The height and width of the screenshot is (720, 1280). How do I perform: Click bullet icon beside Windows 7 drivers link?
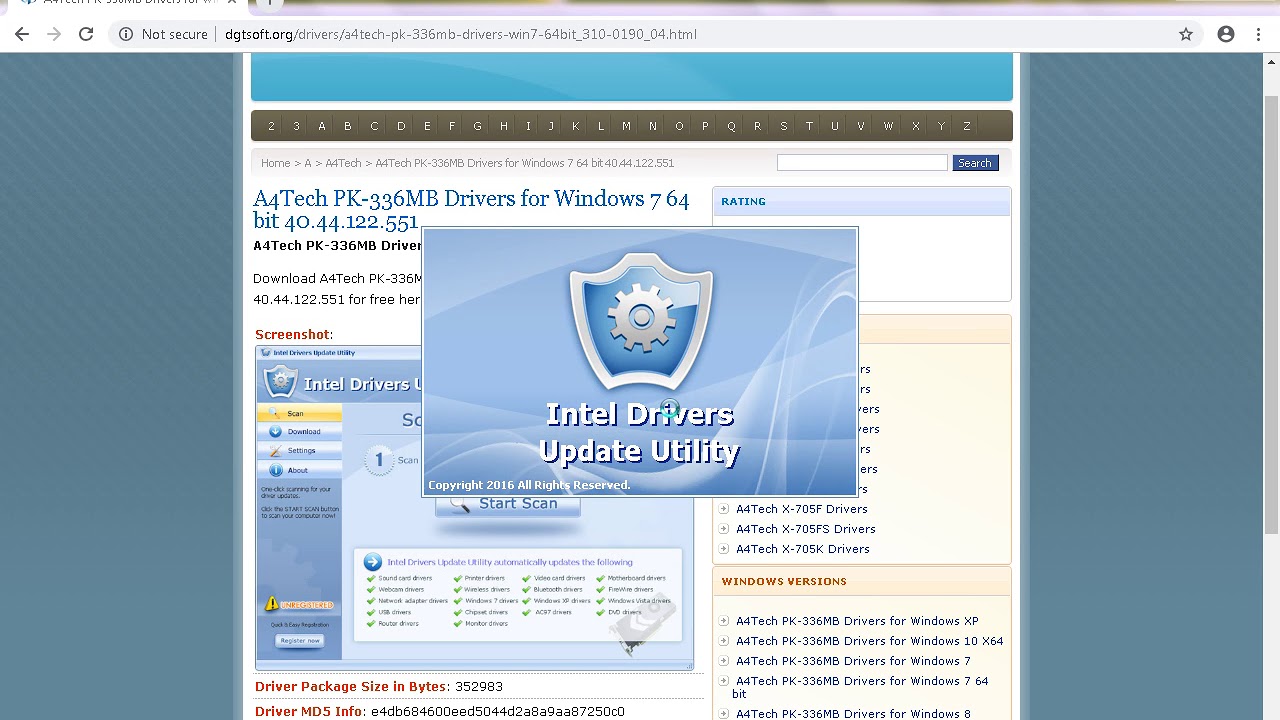point(724,661)
